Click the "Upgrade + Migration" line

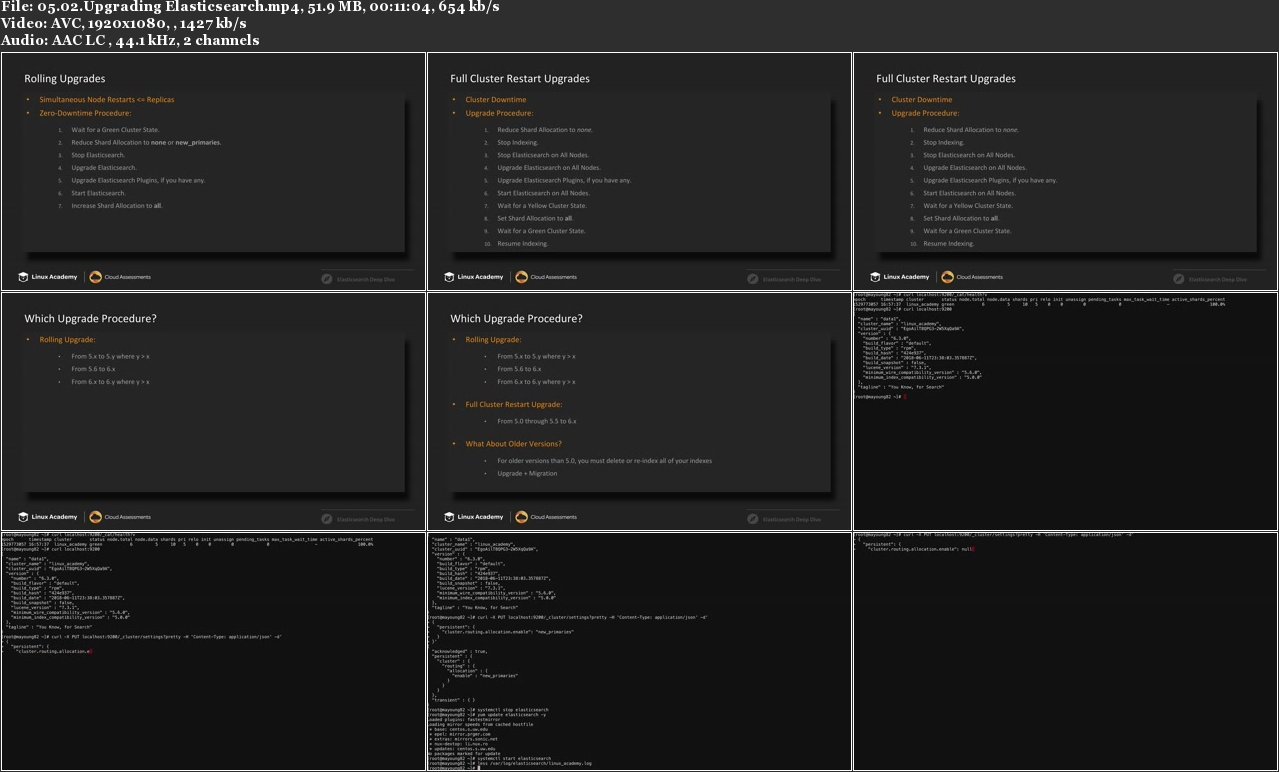click(x=527, y=473)
